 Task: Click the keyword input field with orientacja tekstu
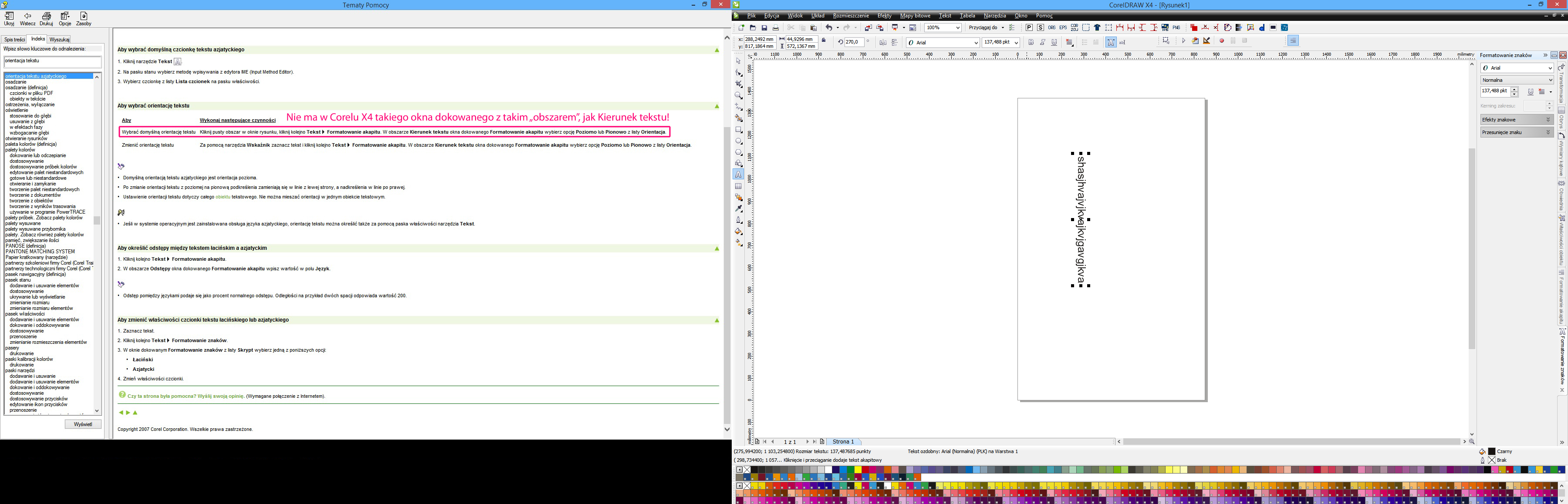pos(52,61)
